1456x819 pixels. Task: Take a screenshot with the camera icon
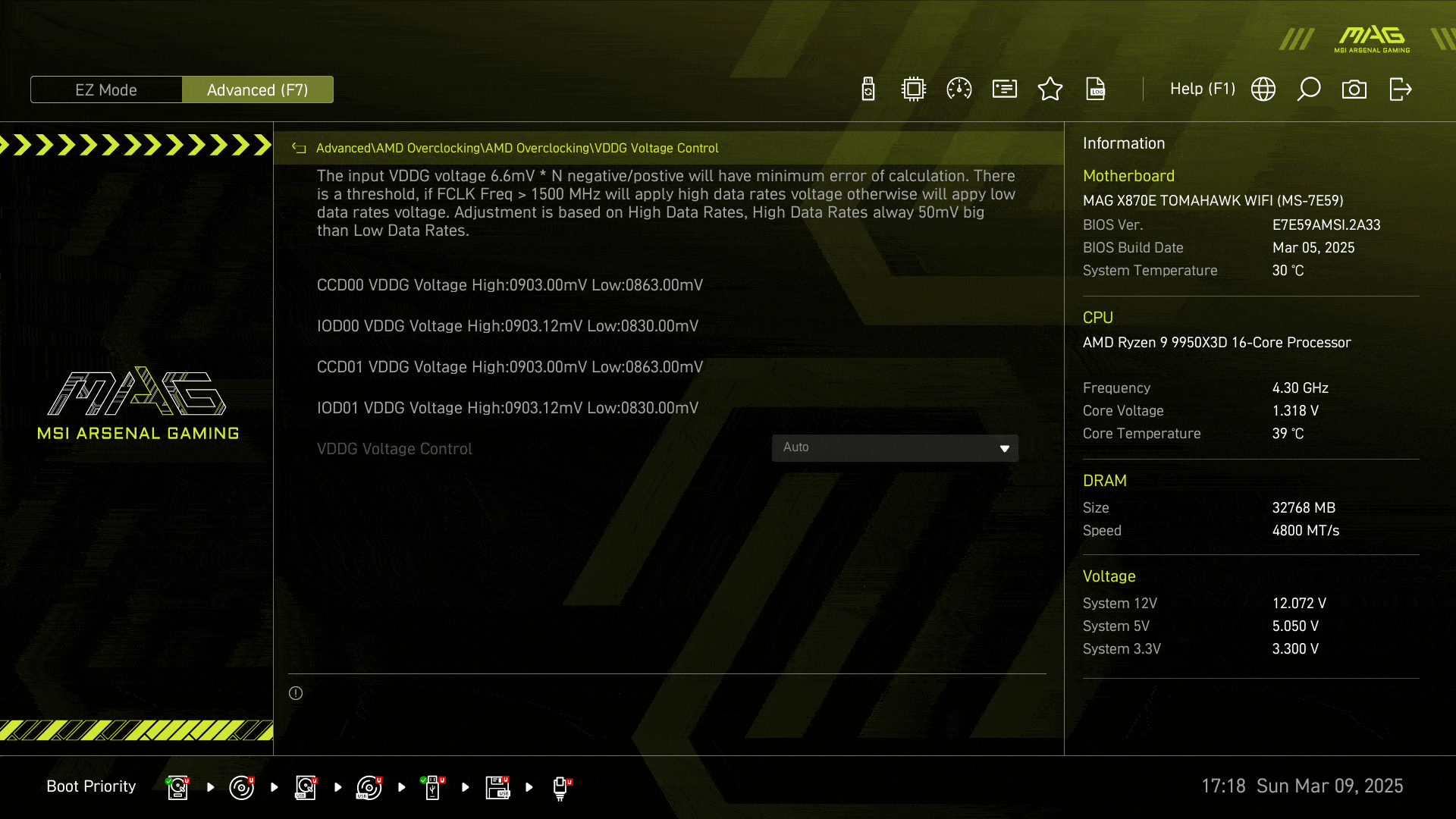(x=1354, y=89)
